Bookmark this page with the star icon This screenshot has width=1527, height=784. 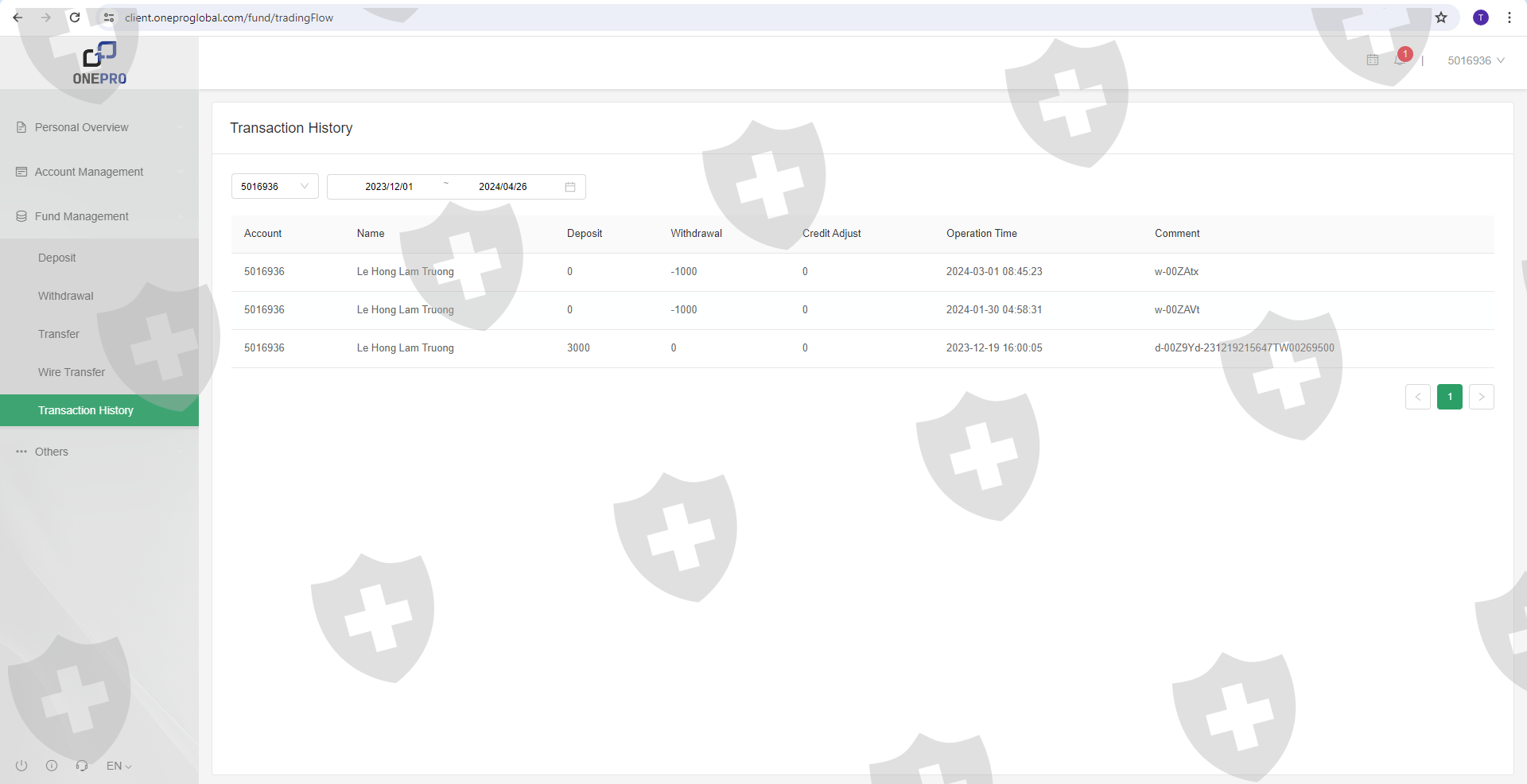(x=1441, y=17)
